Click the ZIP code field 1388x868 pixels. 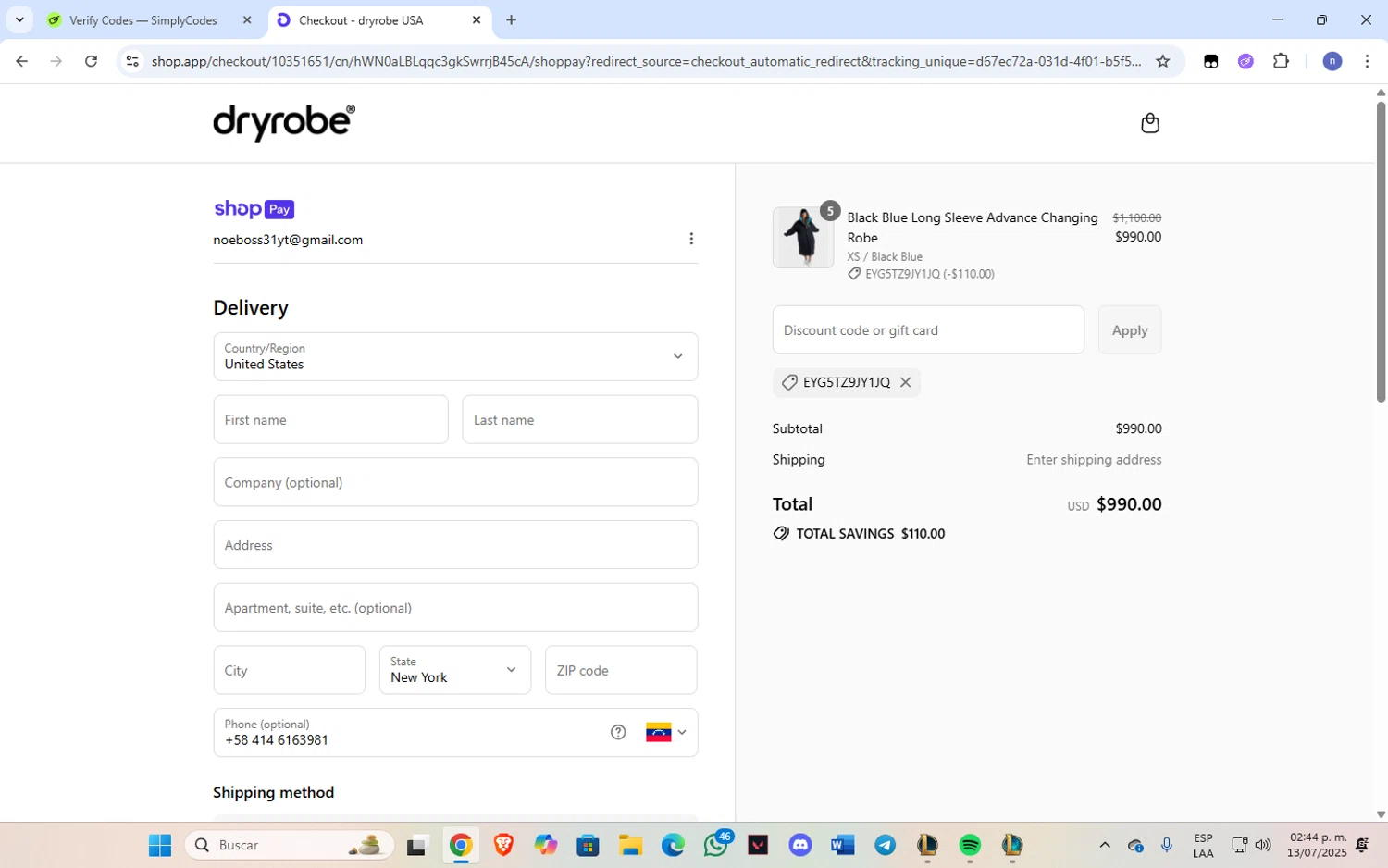click(x=621, y=670)
